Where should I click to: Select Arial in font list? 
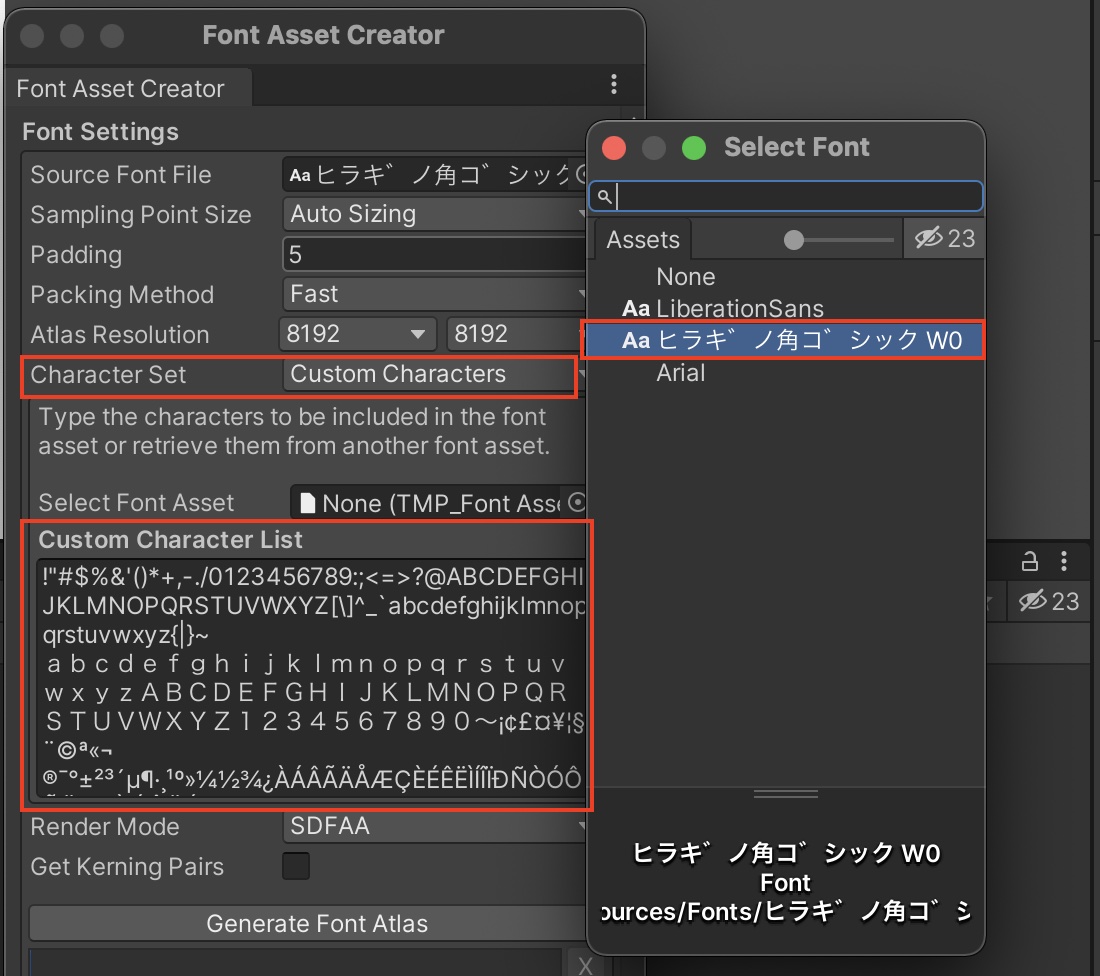click(x=680, y=373)
